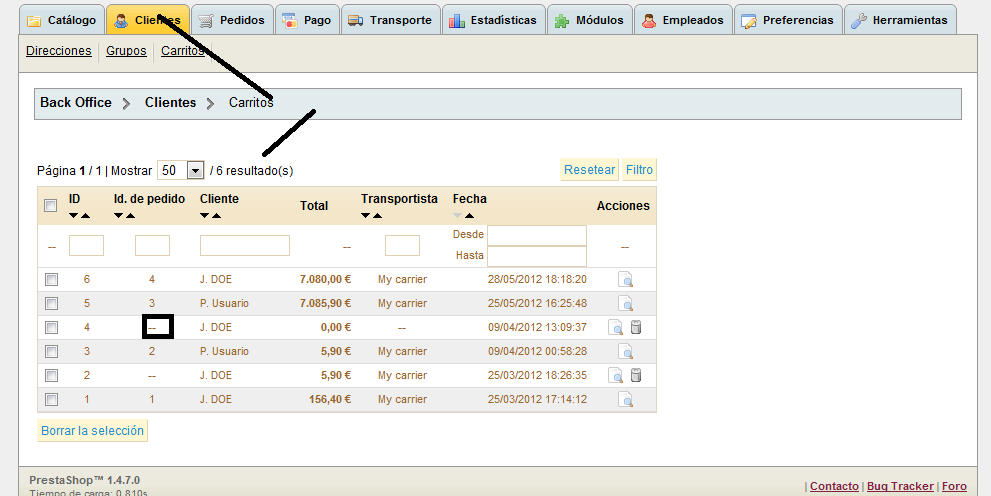Open the Bug Tracker footer link

tap(900, 486)
